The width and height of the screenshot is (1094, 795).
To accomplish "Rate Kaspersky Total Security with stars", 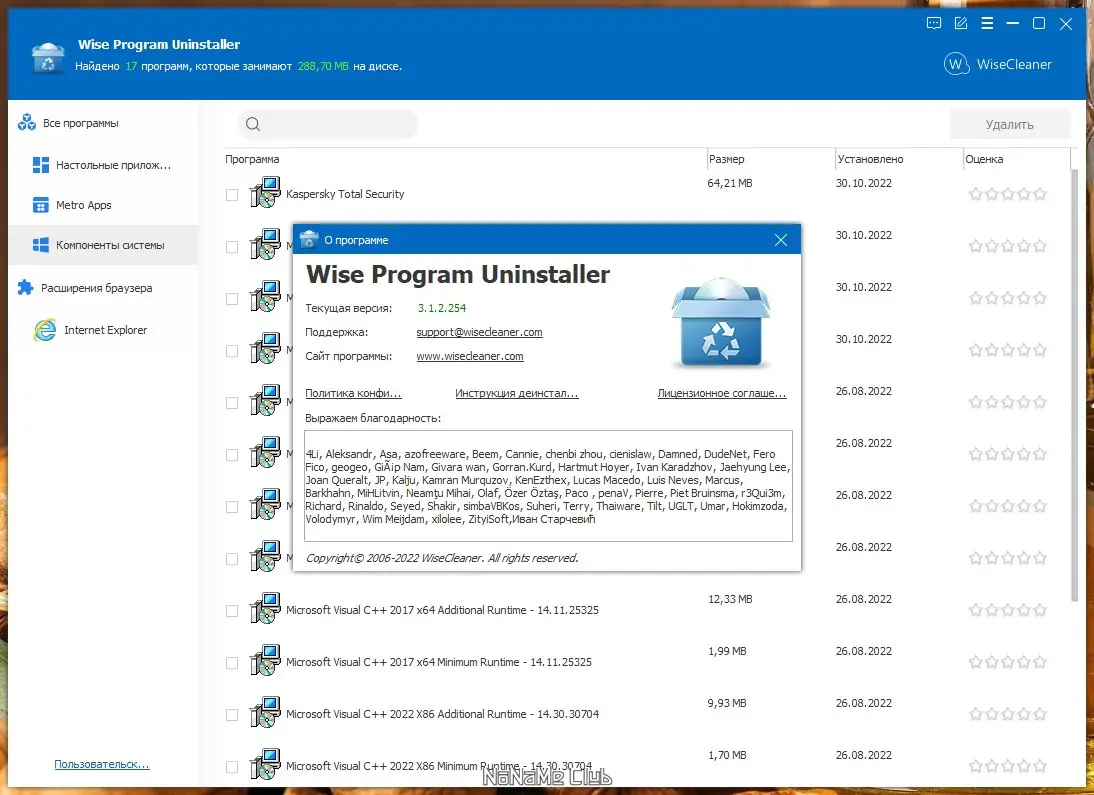I will (1007, 194).
